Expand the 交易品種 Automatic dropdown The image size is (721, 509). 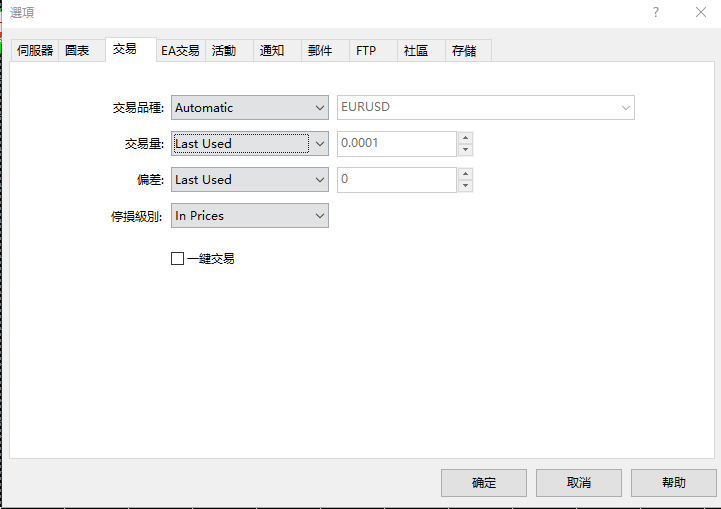point(250,108)
